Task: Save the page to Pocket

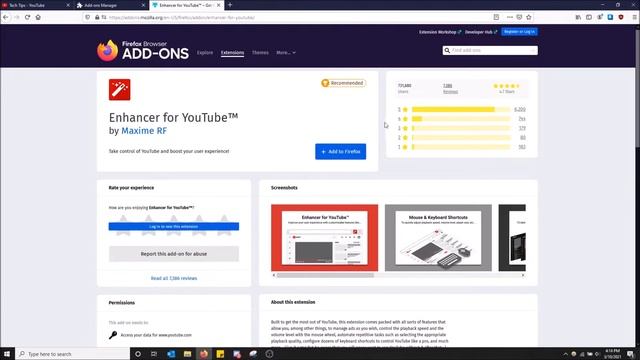Action: pyautogui.click(x=519, y=17)
